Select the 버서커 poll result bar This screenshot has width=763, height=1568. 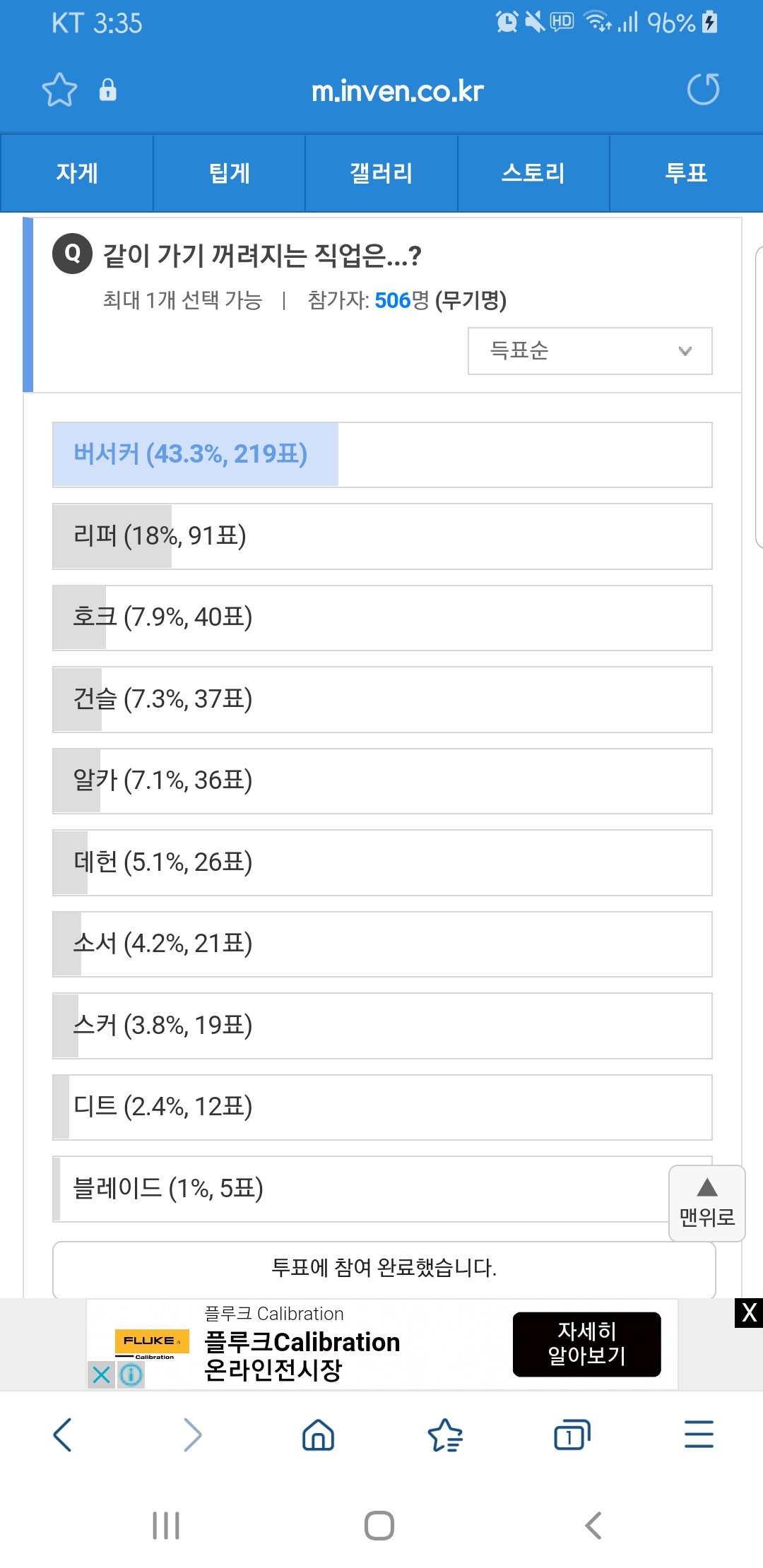(381, 454)
